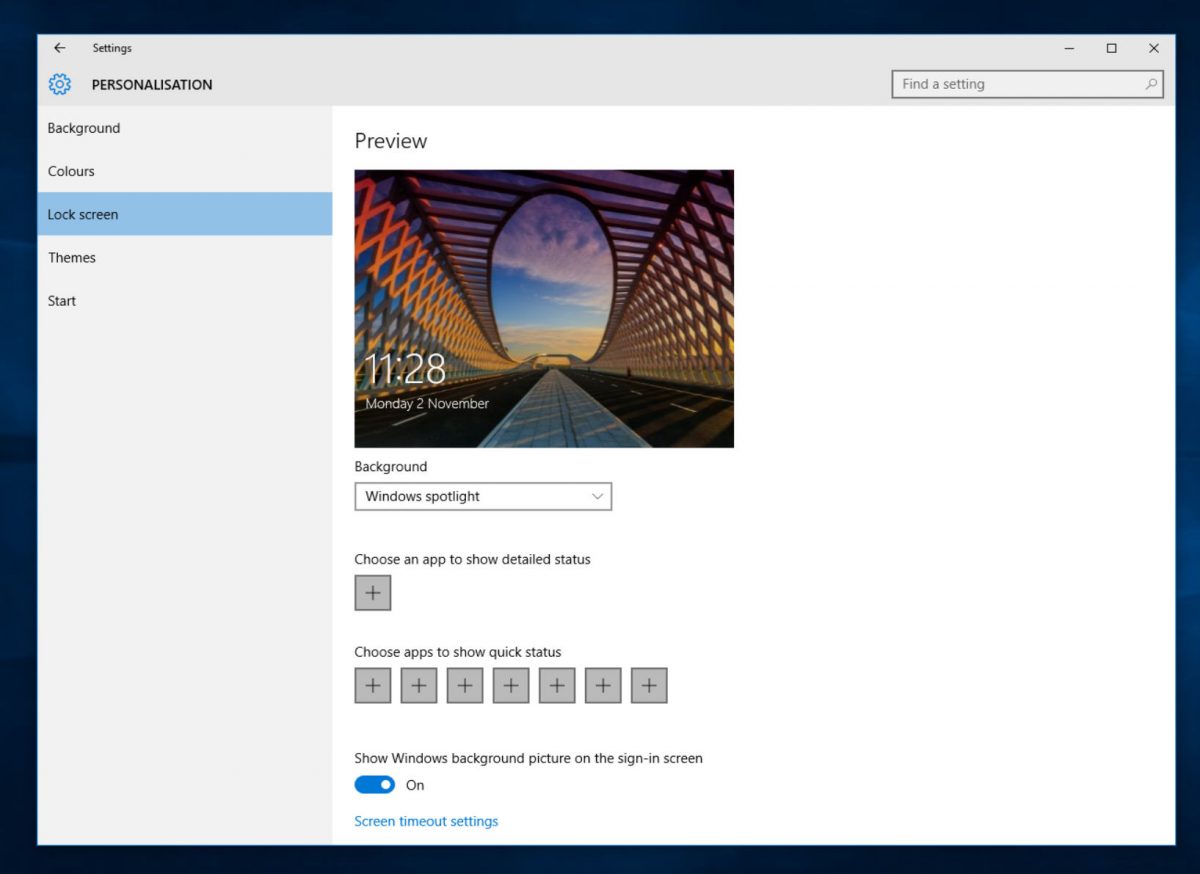Open the Background dropdown showing Windows spotlight
Image resolution: width=1200 pixels, height=874 pixels.
(x=483, y=496)
